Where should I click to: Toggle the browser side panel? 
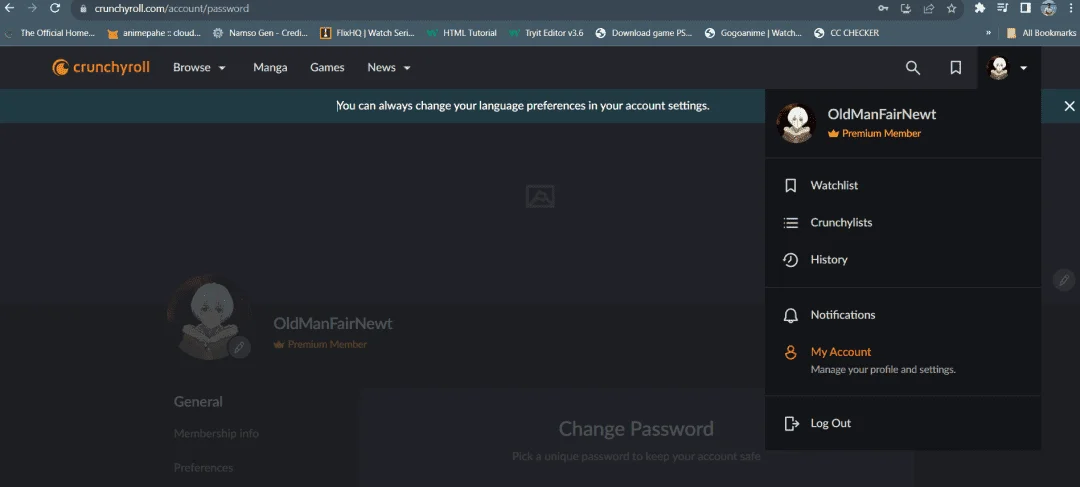click(1025, 8)
